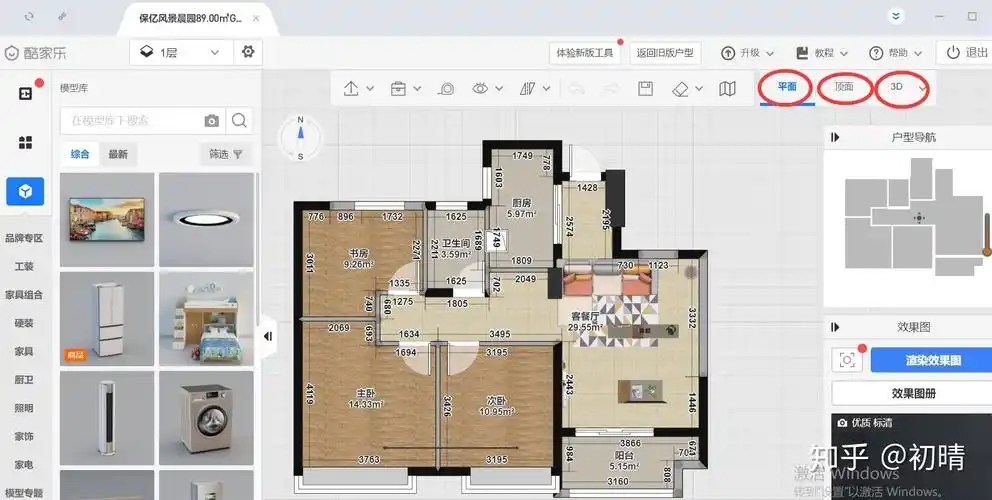
Task: Click the magnifier search icon in model library
Action: (240, 121)
